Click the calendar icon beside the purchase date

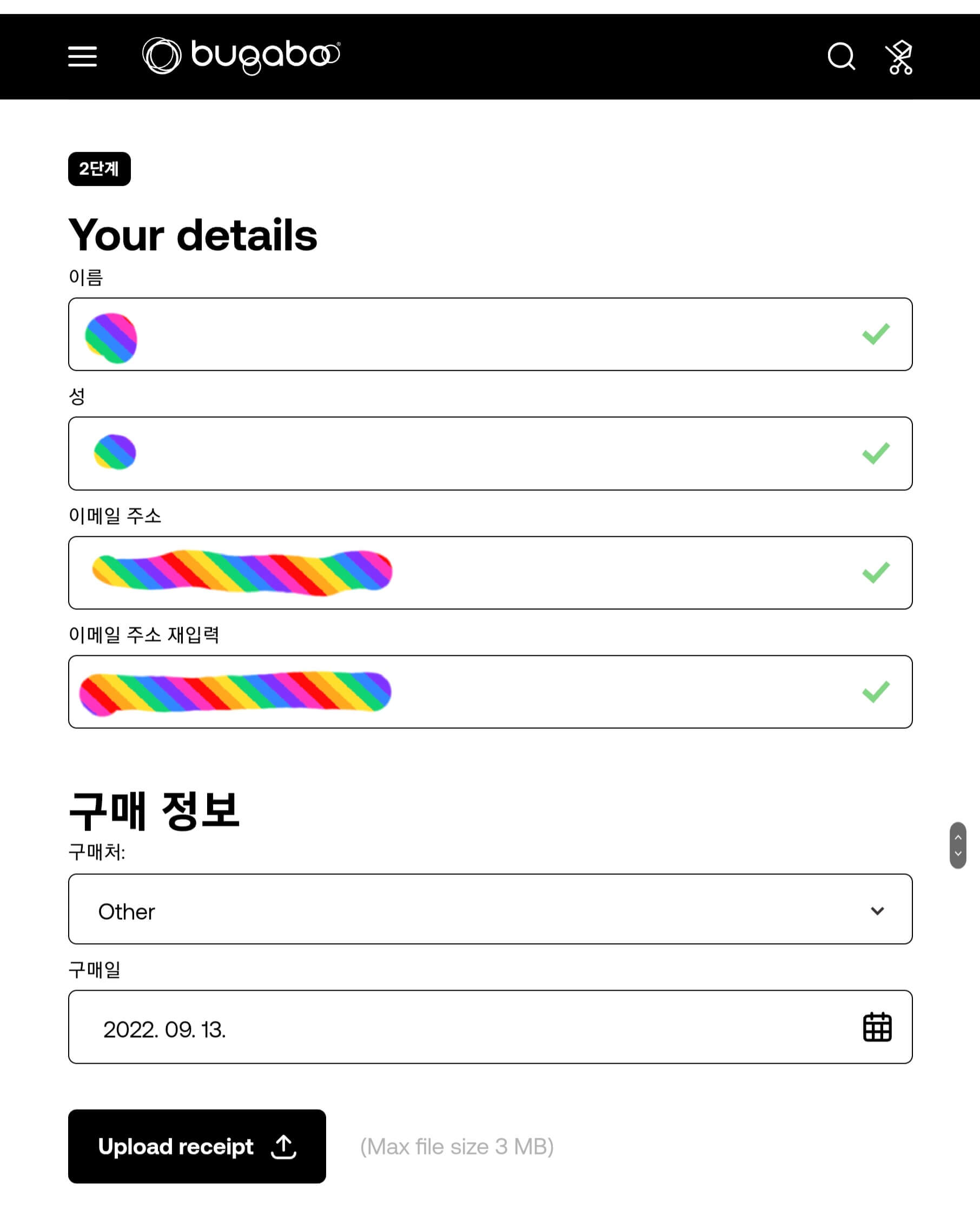point(878,1027)
